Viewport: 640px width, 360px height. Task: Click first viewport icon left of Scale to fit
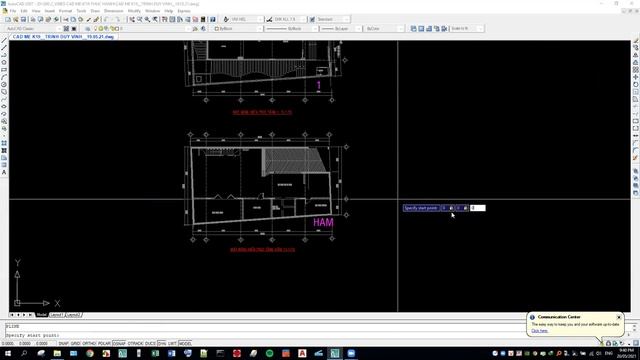coord(413,29)
